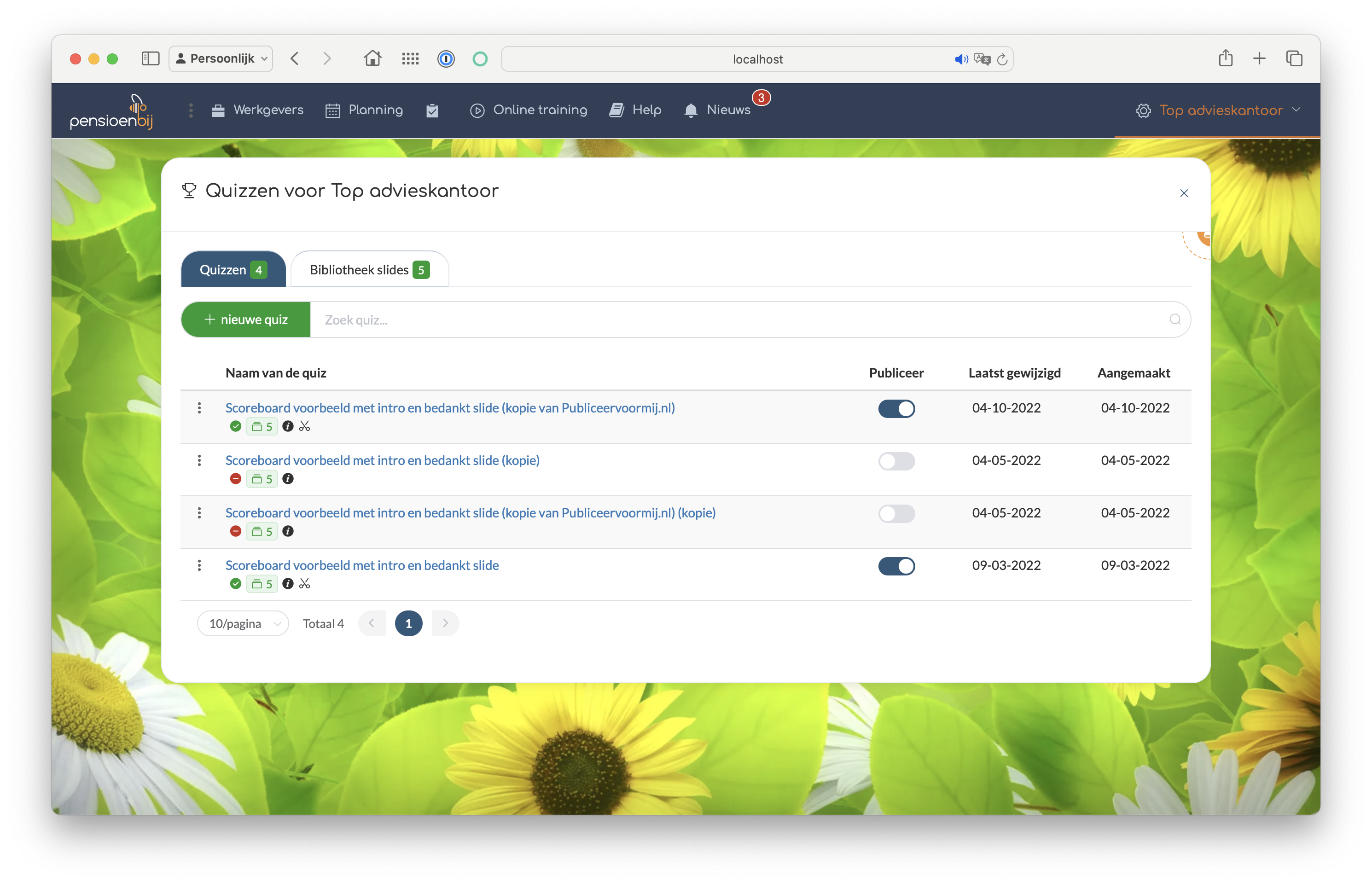Click the green circle extension icon in Safari
1372x883 pixels.
[480, 58]
